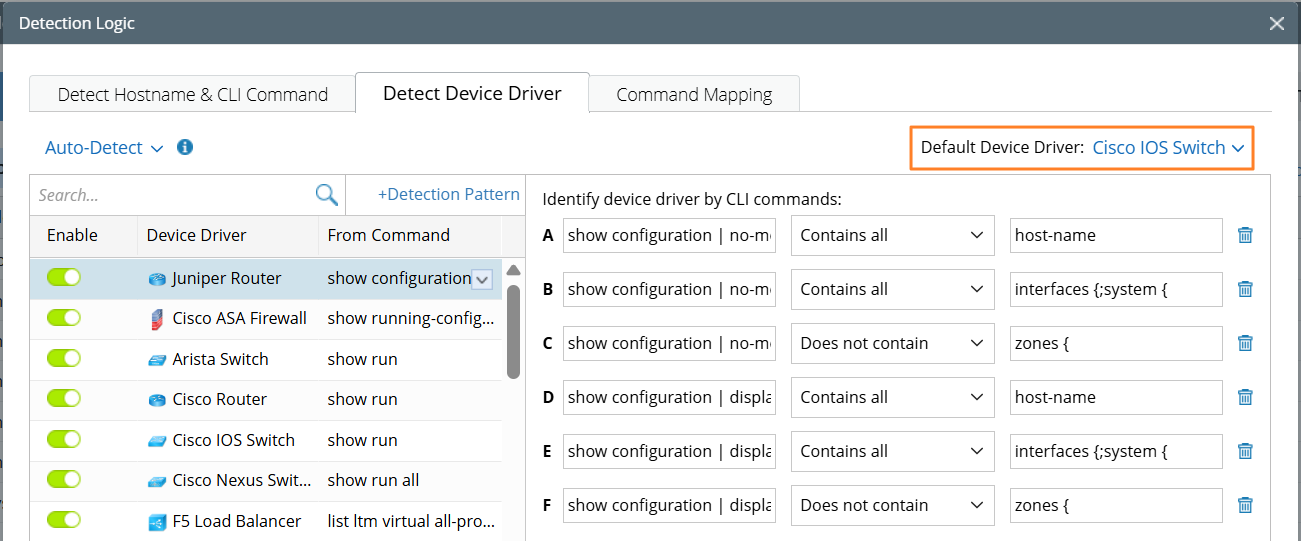Screen dimensions: 1301x541
Task: Expand the Auto-Detect dropdown
Action: point(103,148)
